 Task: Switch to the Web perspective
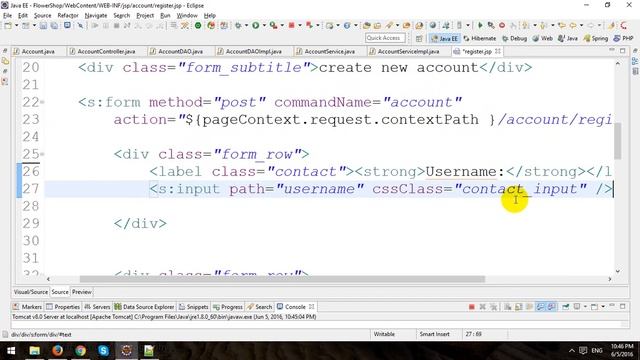(x=542, y=38)
